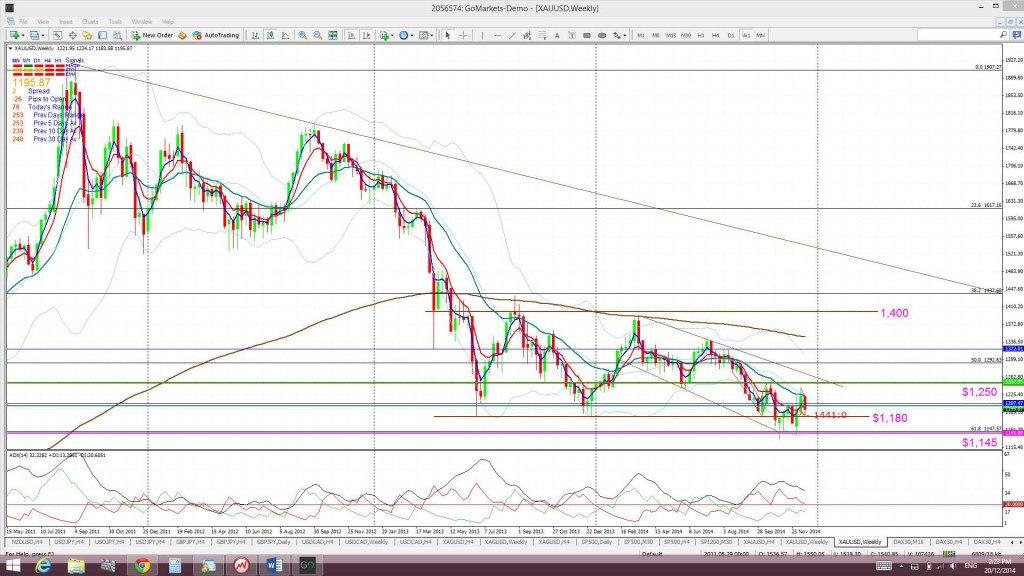Select the crosshair tool
1024x576 pixels.
463,35
